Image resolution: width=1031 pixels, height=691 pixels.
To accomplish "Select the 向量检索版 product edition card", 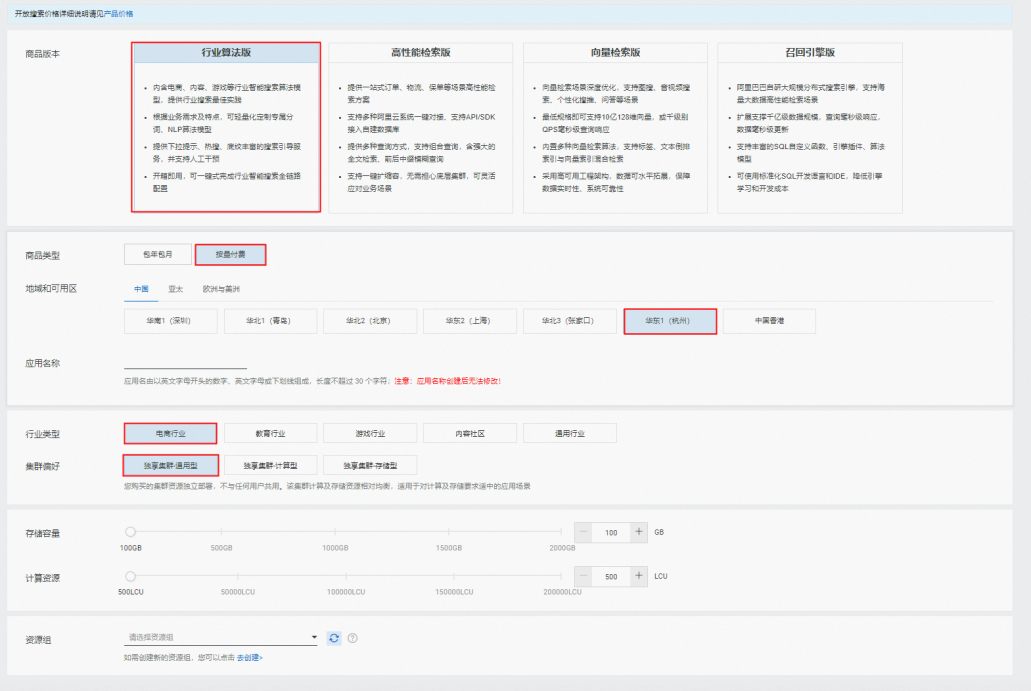I will click(615, 128).
